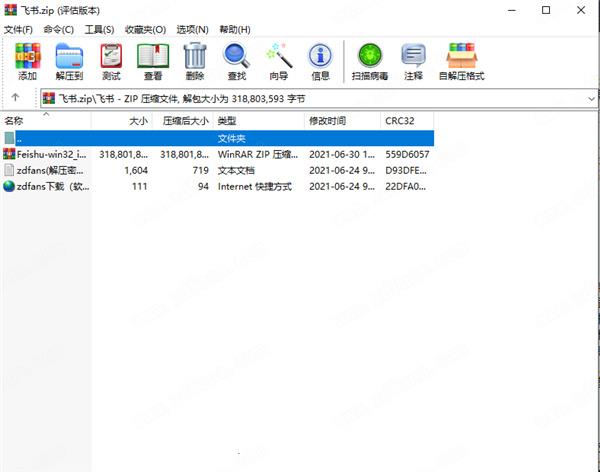
Task: Go up one level with arrow icon
Action: pos(15,97)
